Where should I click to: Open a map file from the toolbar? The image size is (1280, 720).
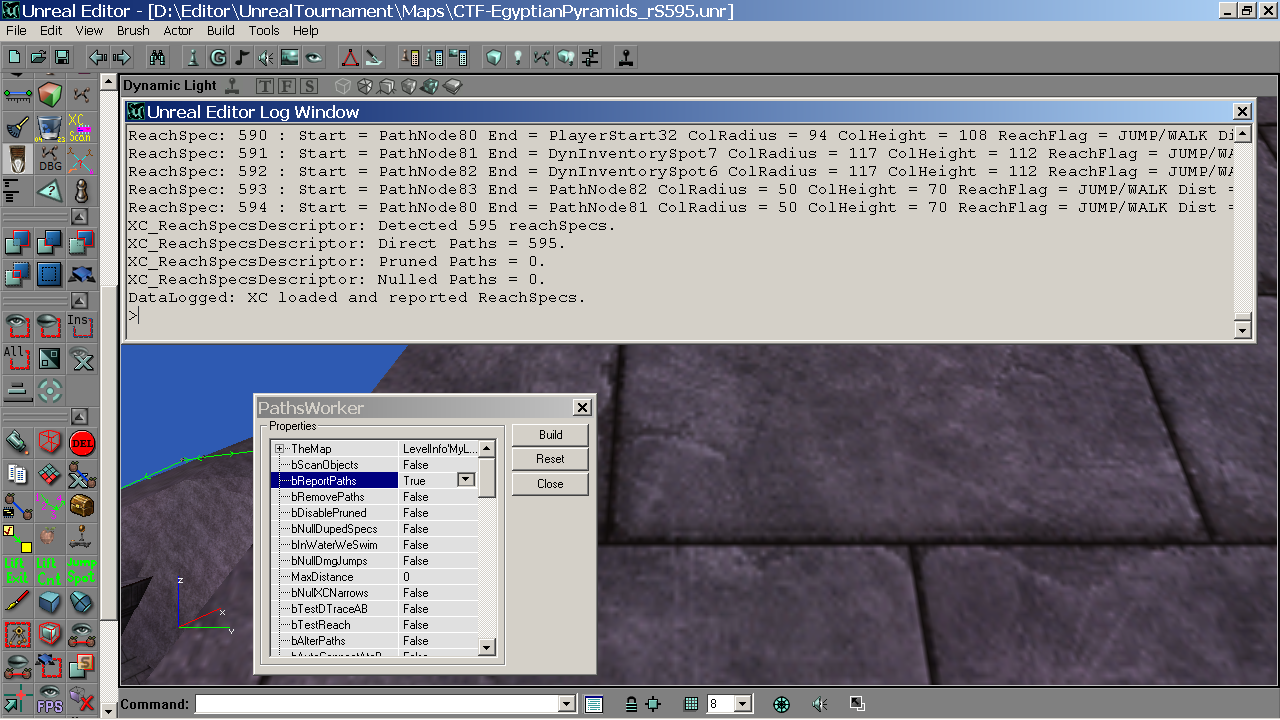pyautogui.click(x=38, y=57)
